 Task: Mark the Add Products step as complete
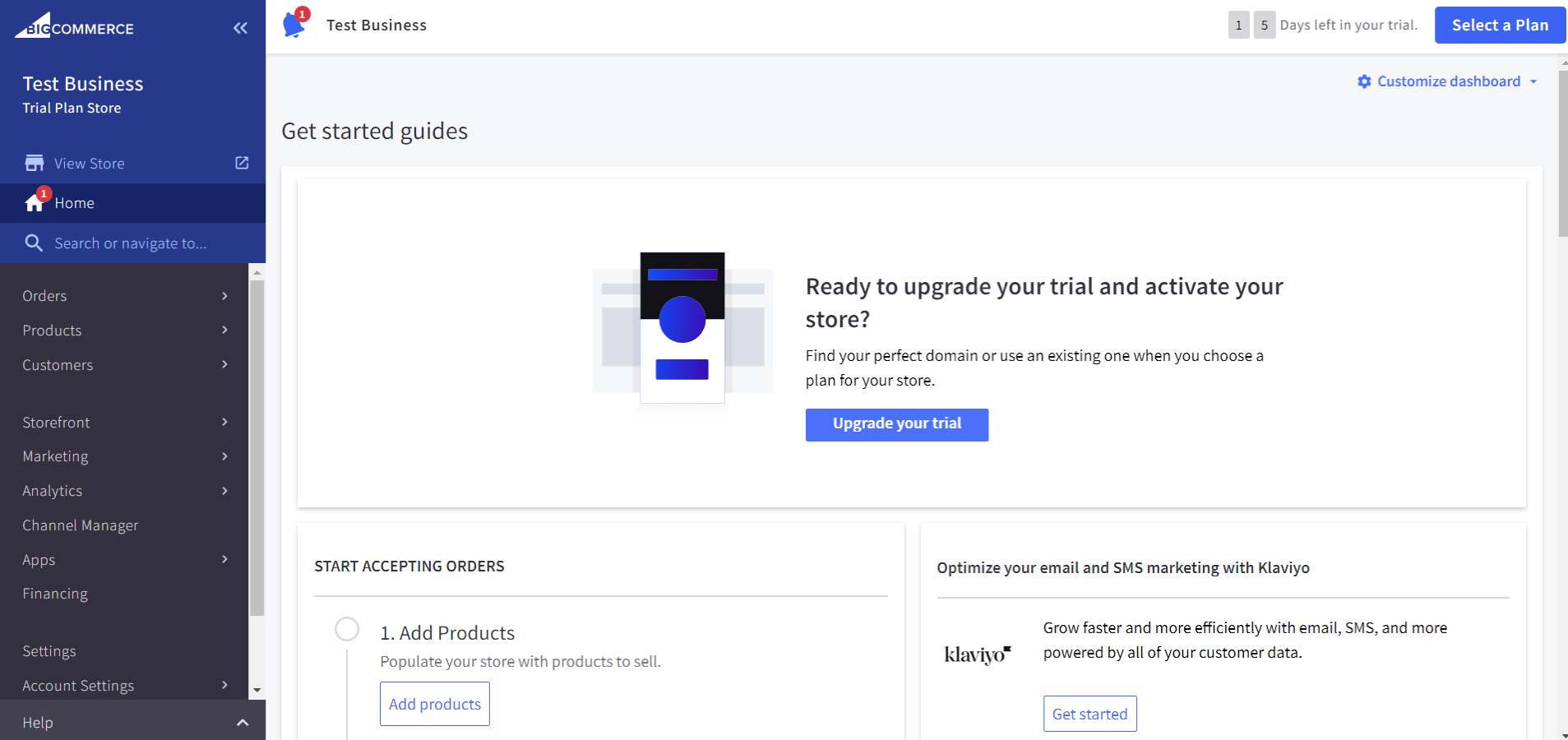(347, 628)
